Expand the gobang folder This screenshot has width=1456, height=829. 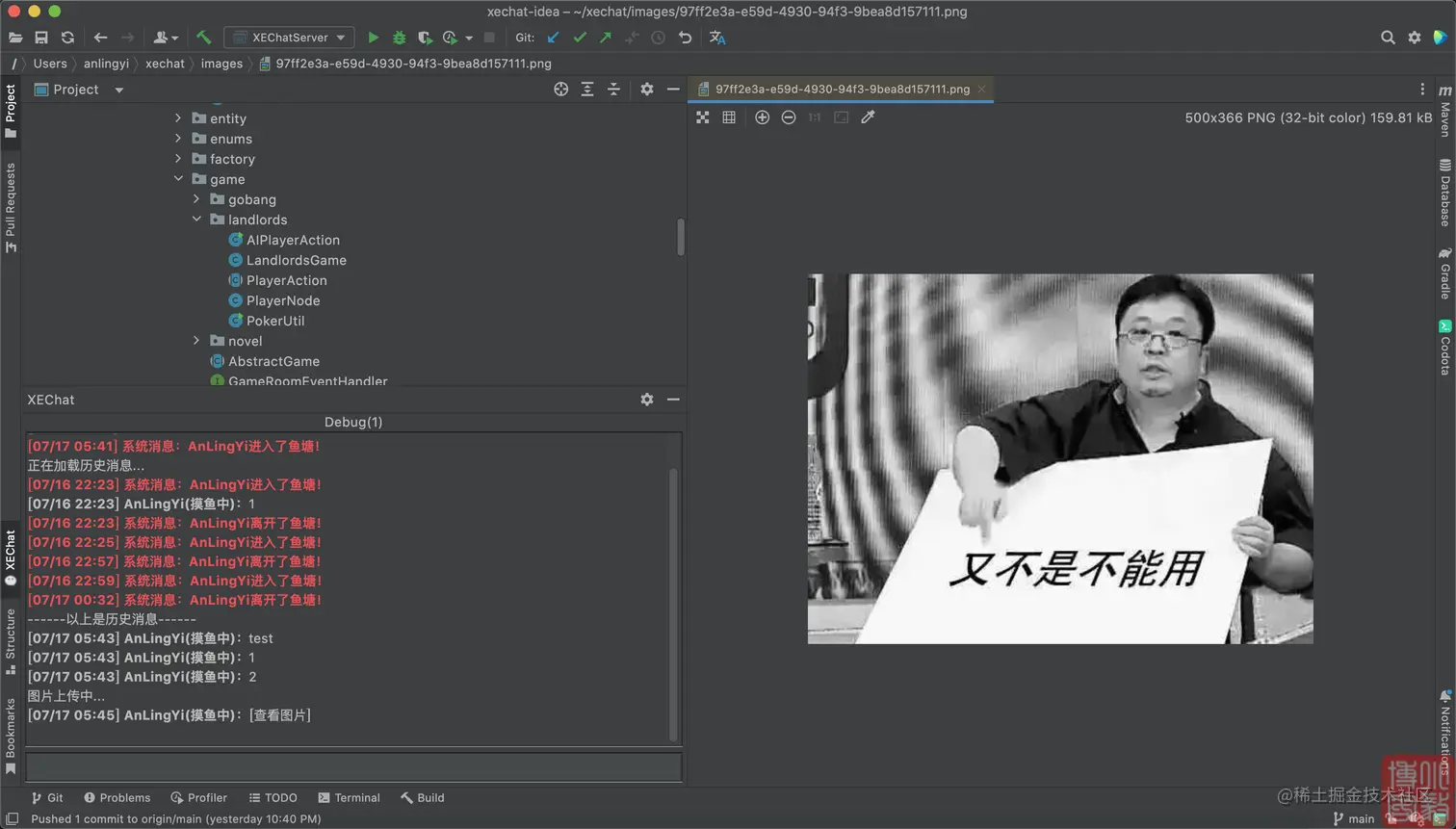[196, 199]
